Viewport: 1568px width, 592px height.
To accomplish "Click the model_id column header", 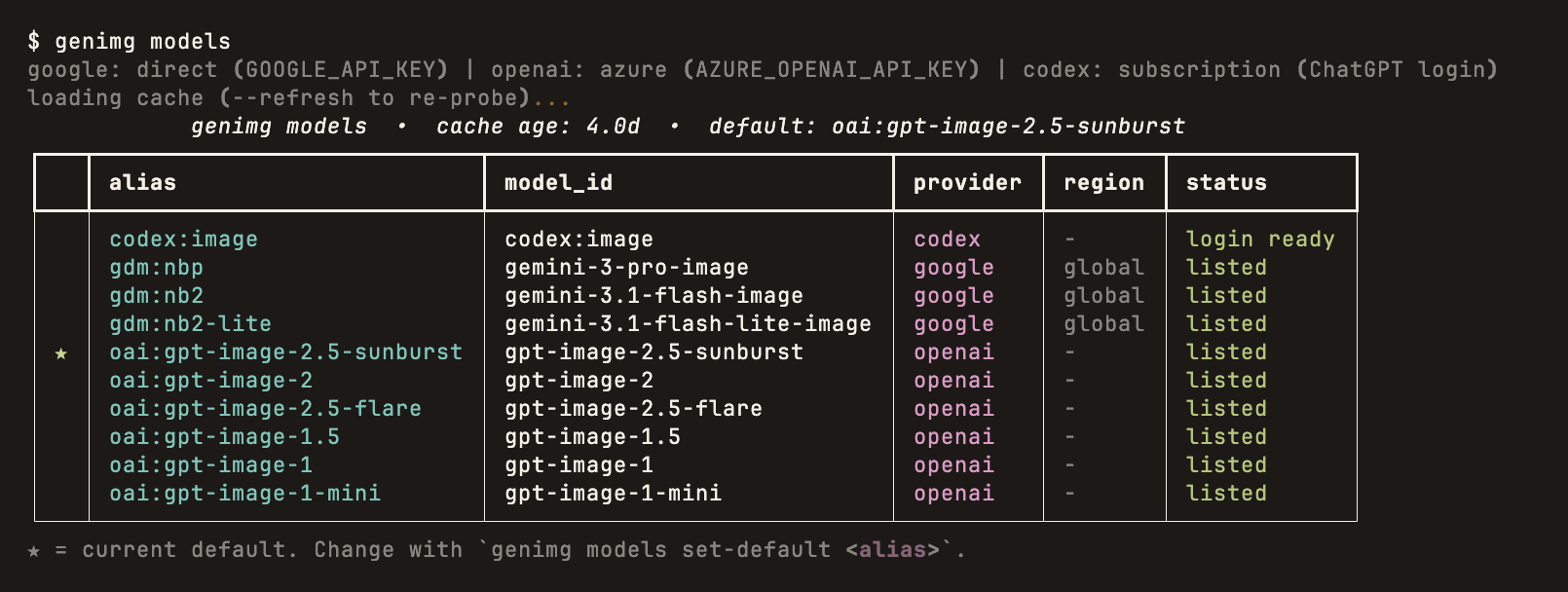I will coord(558,183).
